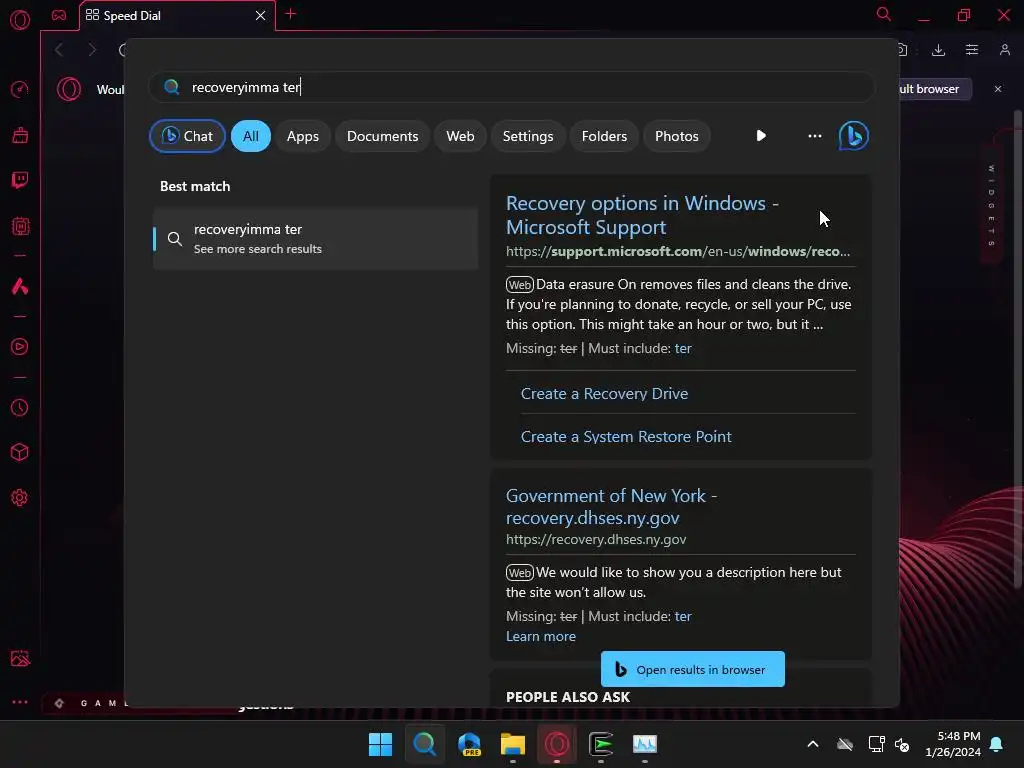1024x768 pixels.
Task: Open a new tab with plus button
Action: tap(291, 14)
